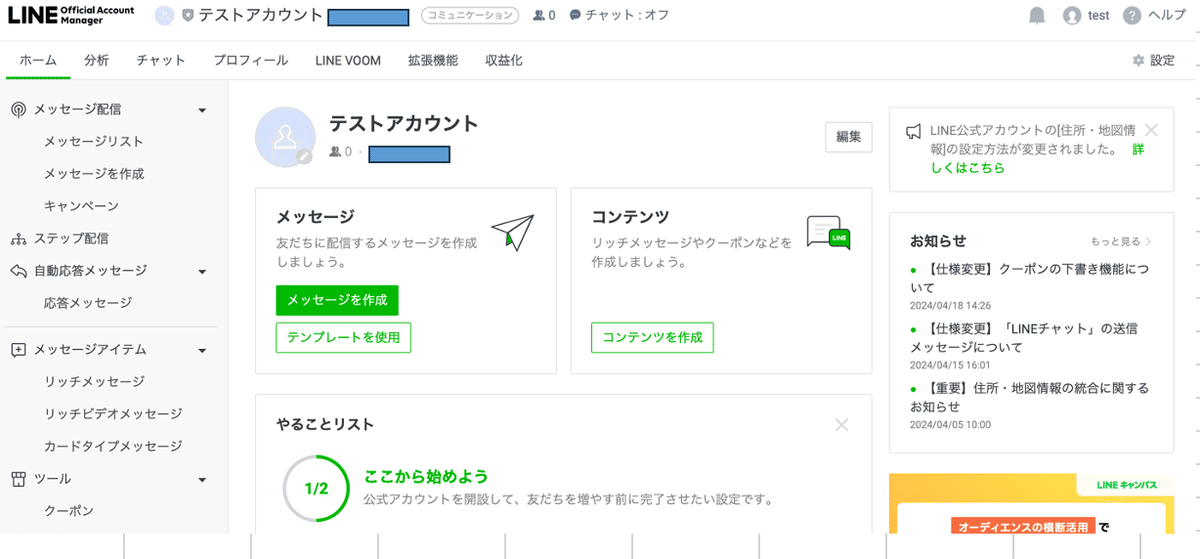
Task: Click the shield badge next to account name
Action: click(x=187, y=15)
